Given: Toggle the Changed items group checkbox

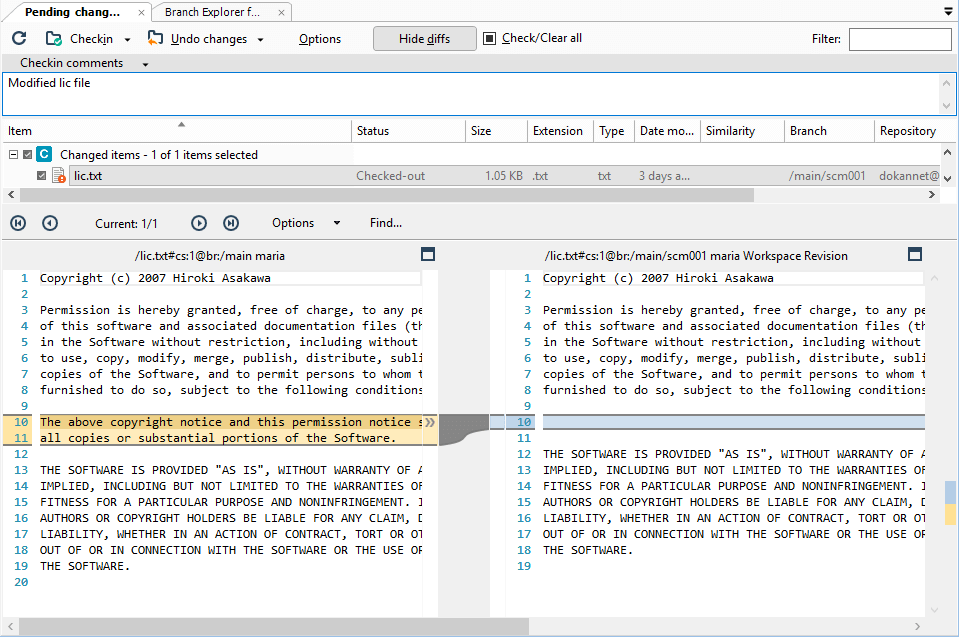Looking at the screenshot, I should click(x=28, y=155).
